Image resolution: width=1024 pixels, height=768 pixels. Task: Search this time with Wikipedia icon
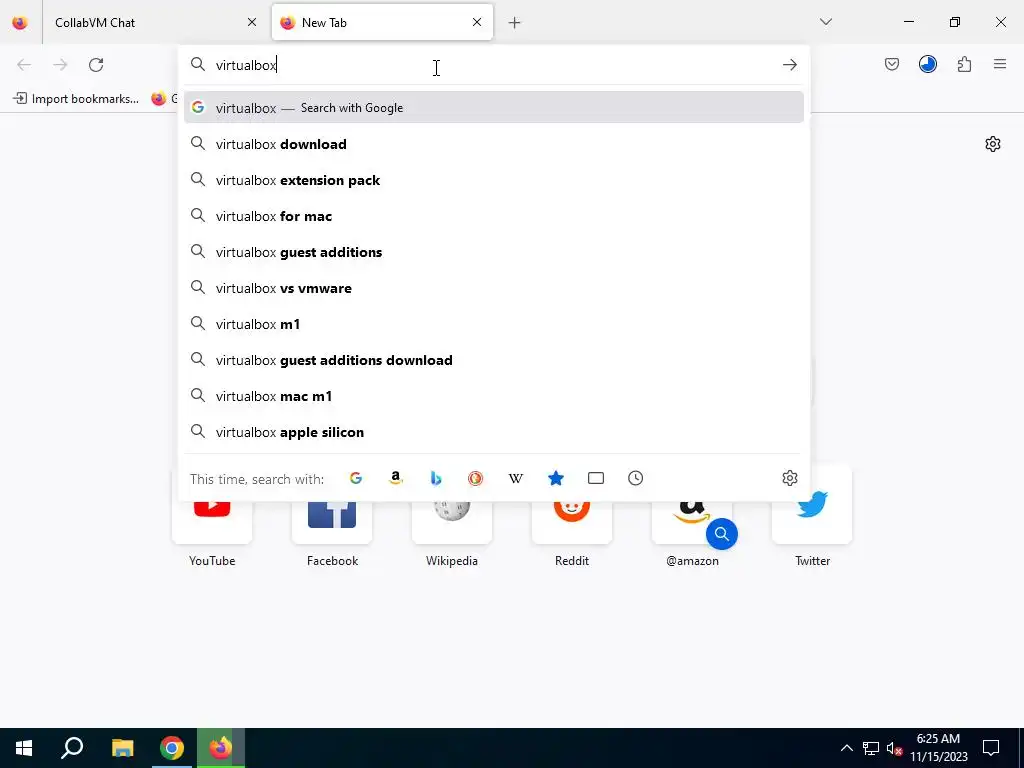tap(516, 478)
